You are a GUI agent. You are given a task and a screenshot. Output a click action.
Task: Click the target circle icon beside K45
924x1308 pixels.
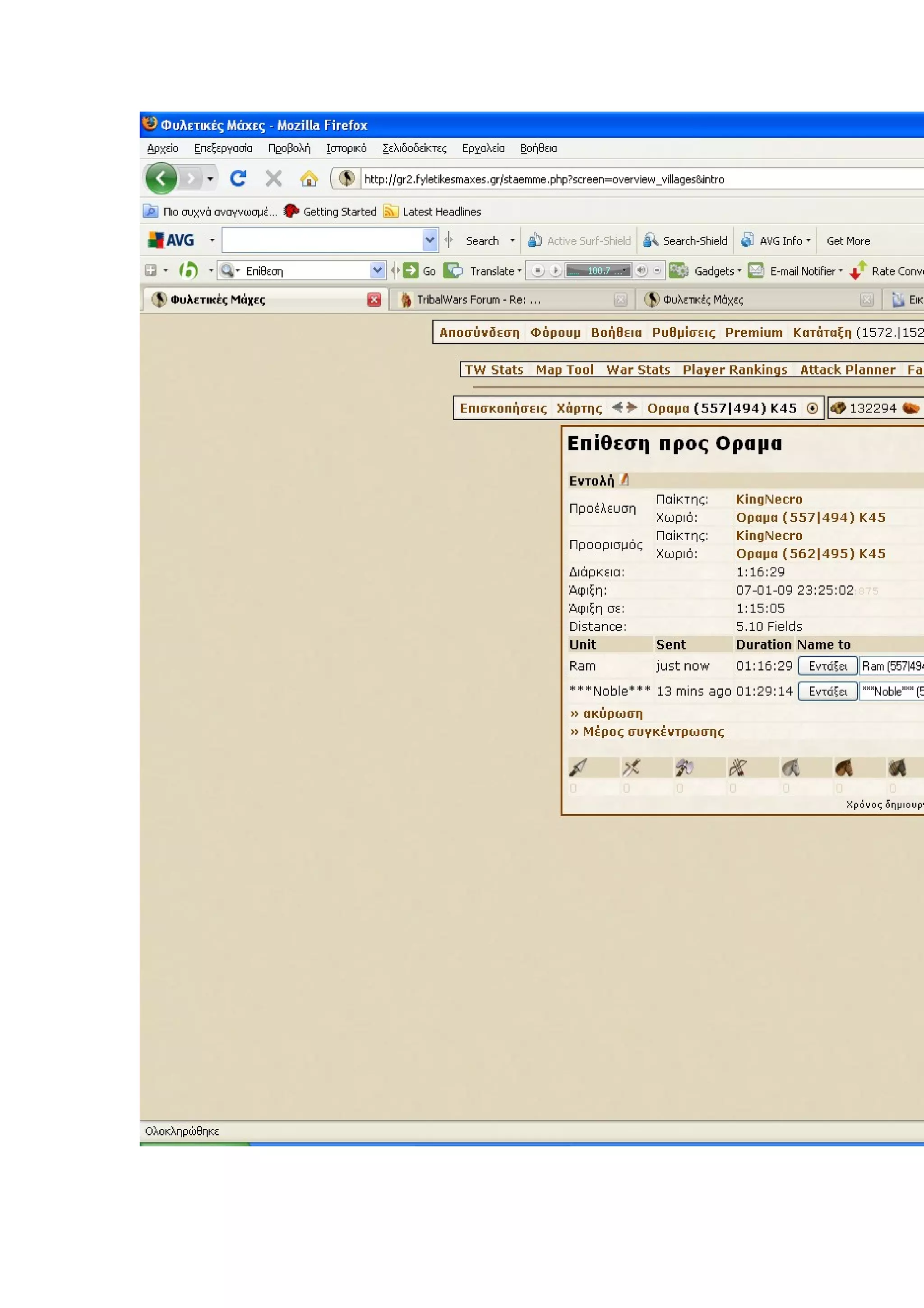[x=813, y=408]
